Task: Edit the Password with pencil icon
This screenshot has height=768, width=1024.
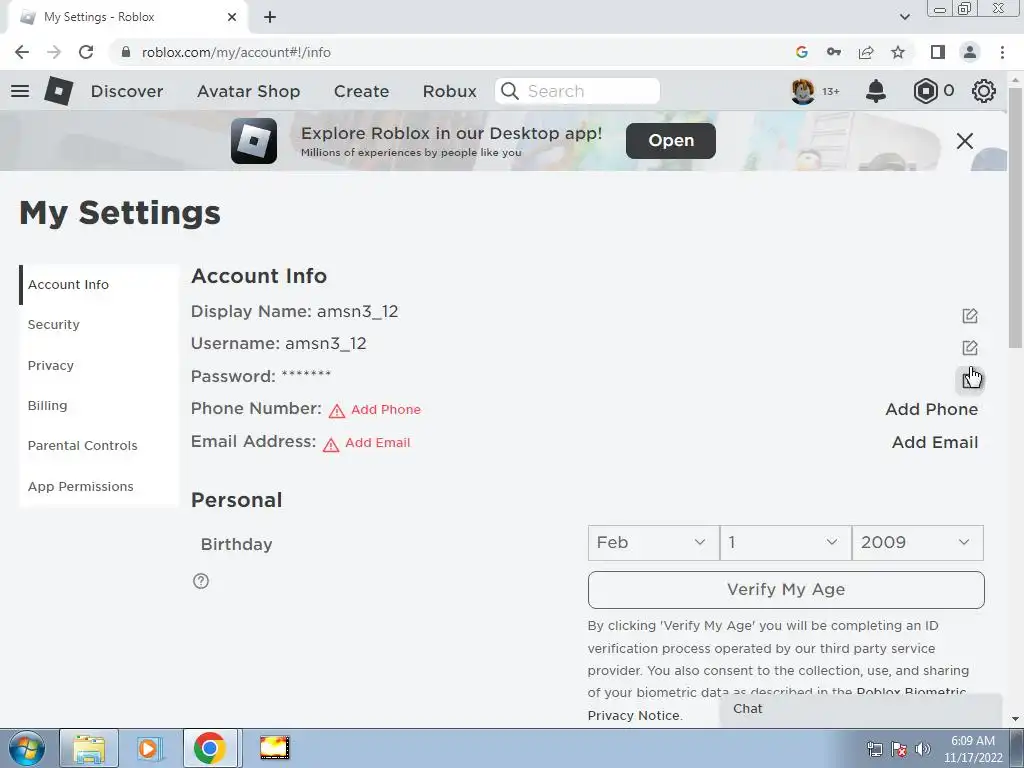Action: 970,379
